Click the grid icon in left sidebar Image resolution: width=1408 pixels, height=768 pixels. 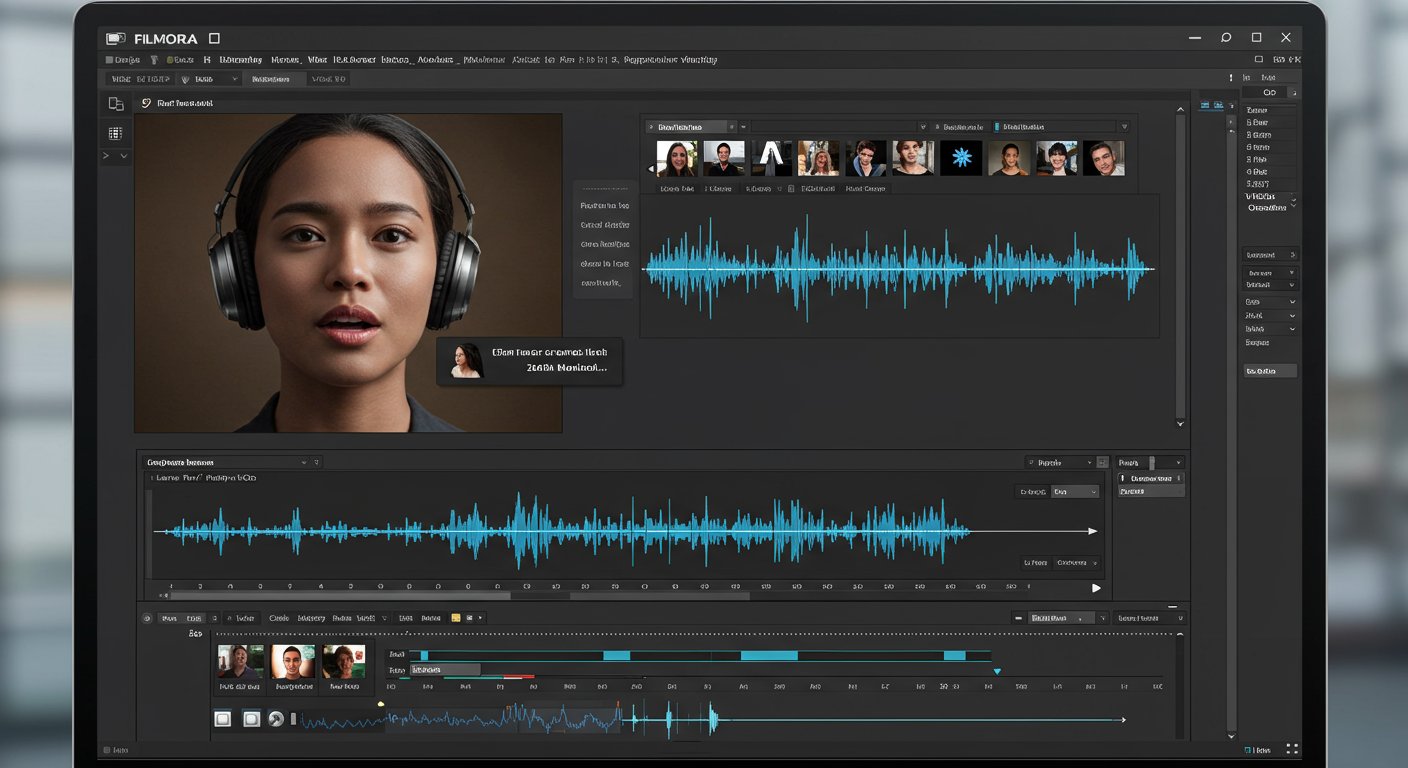[x=116, y=133]
